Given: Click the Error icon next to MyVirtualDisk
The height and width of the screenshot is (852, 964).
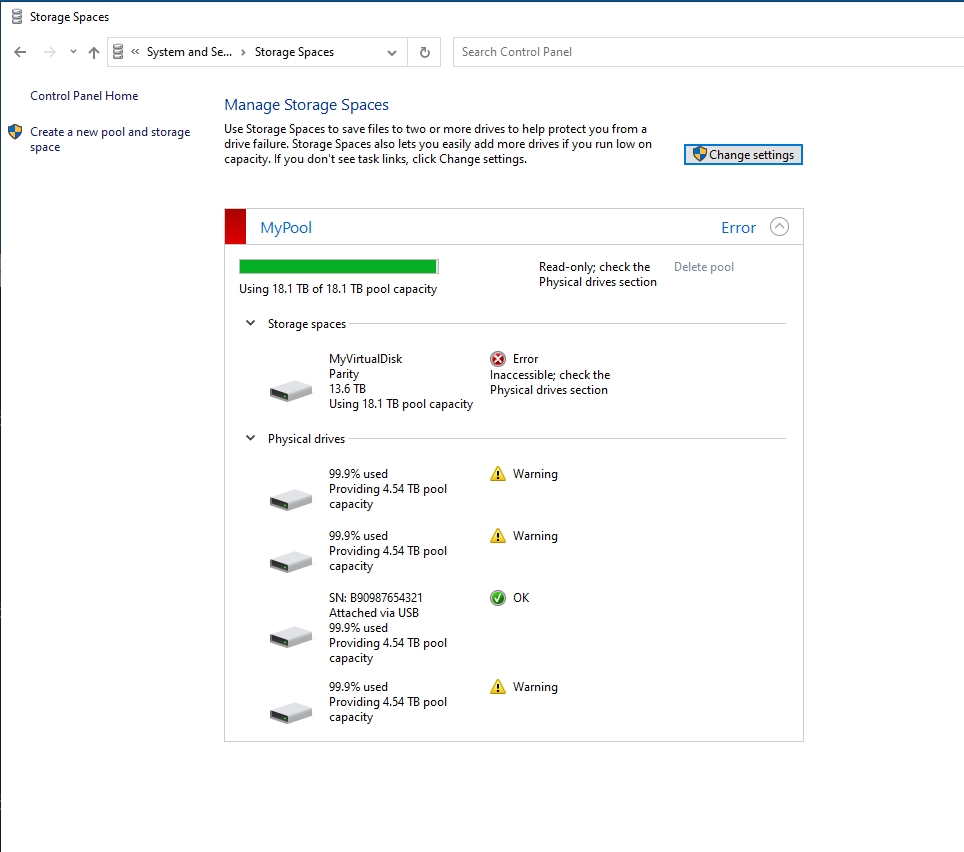Looking at the screenshot, I should click(499, 358).
